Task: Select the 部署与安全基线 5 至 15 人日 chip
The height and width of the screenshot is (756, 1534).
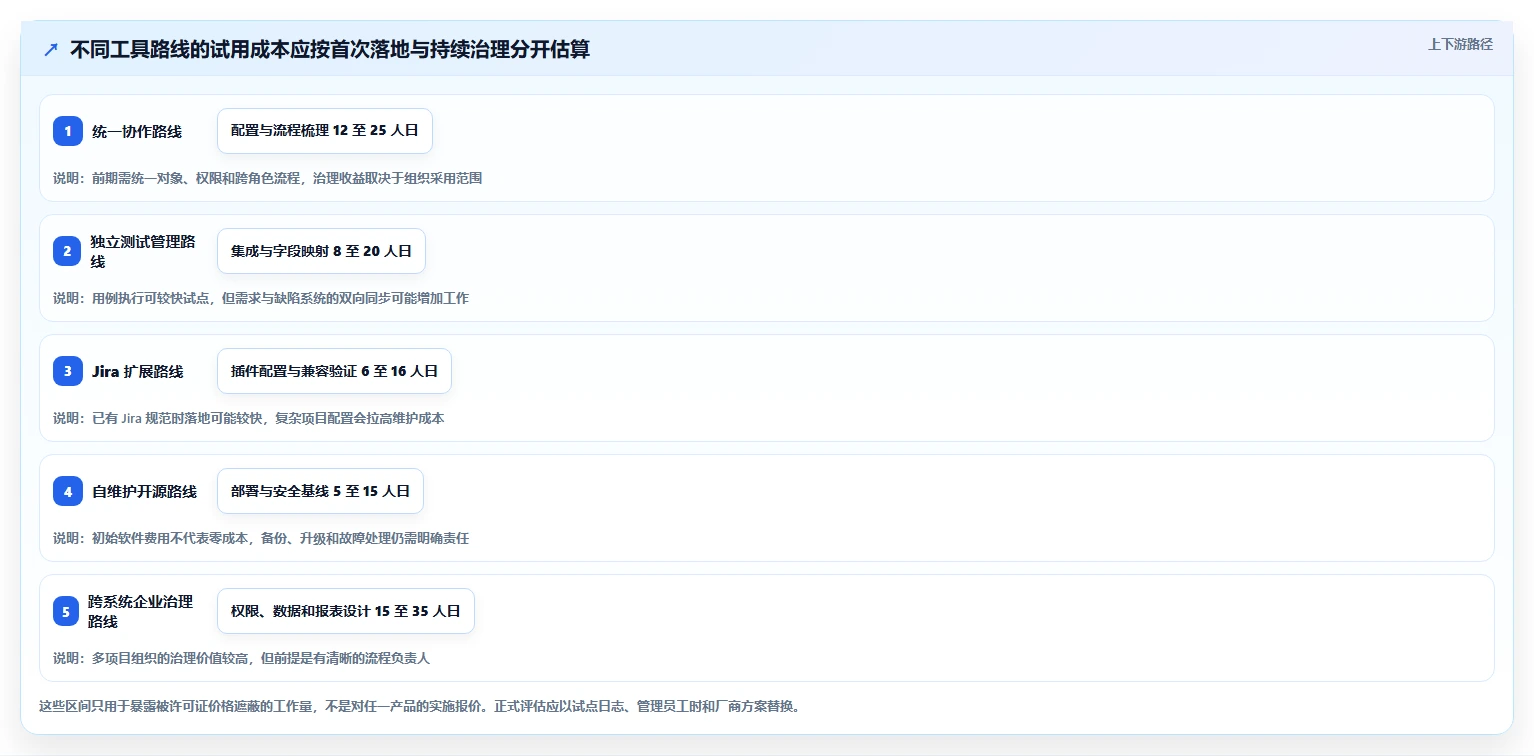Action: [320, 491]
